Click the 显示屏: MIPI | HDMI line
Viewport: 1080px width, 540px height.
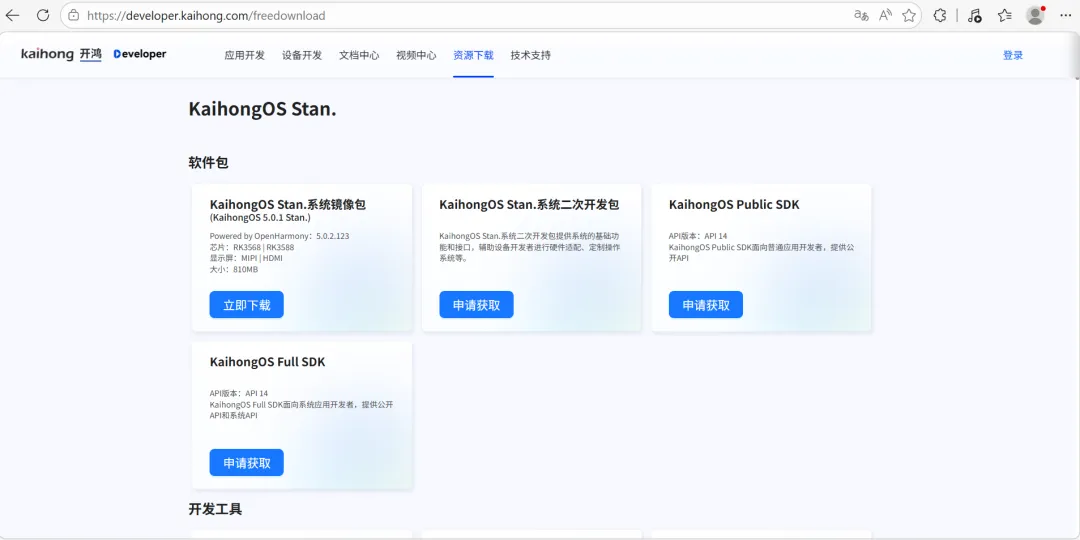click(246, 258)
